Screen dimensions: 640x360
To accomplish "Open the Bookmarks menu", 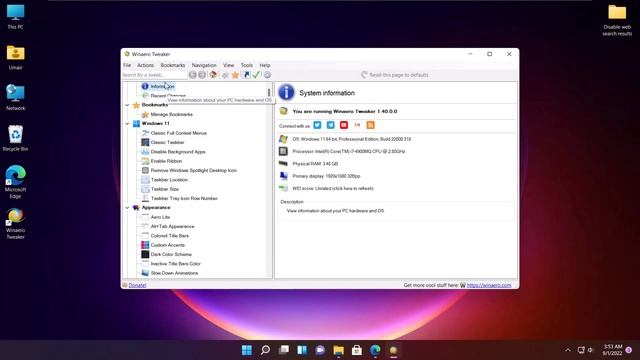I will click(173, 65).
